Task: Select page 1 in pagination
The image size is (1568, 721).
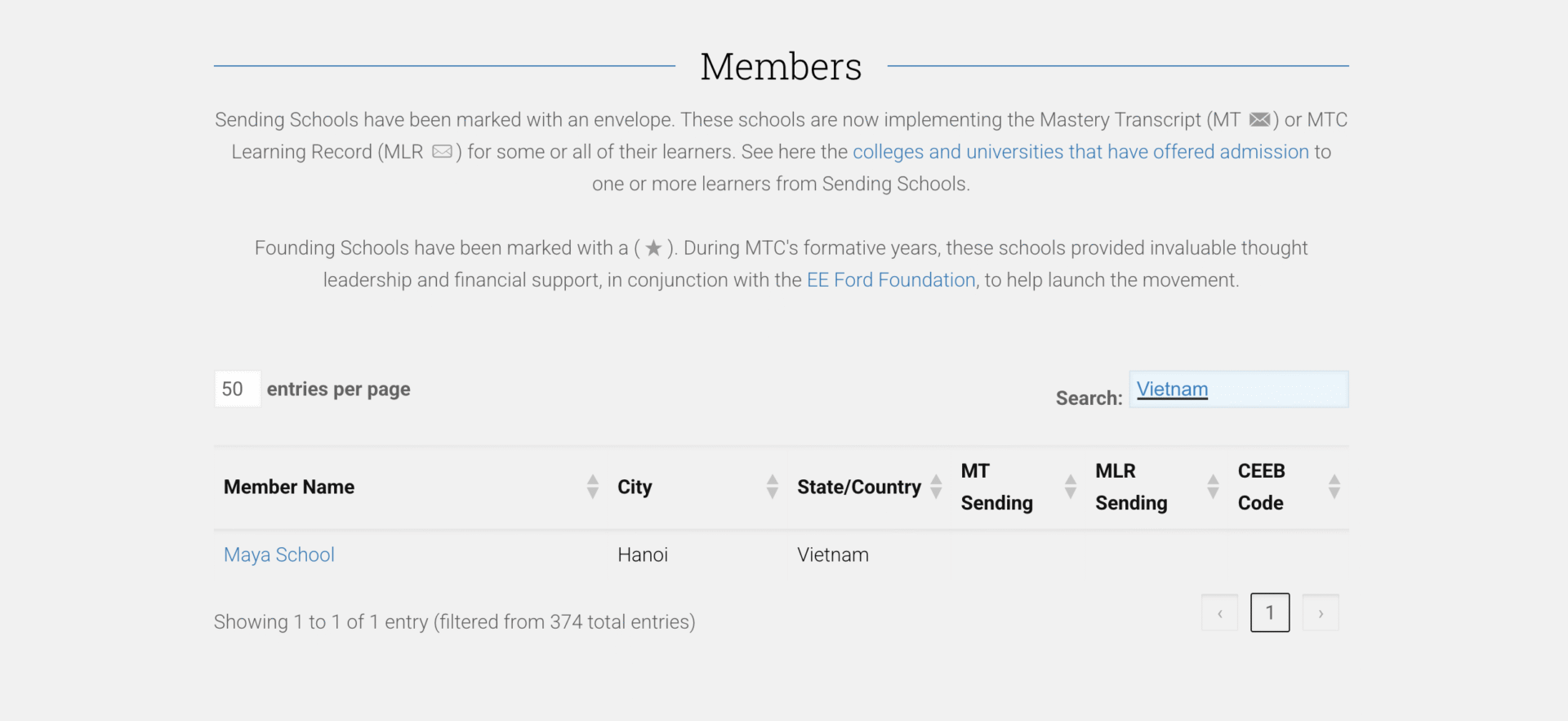Action: [1269, 613]
